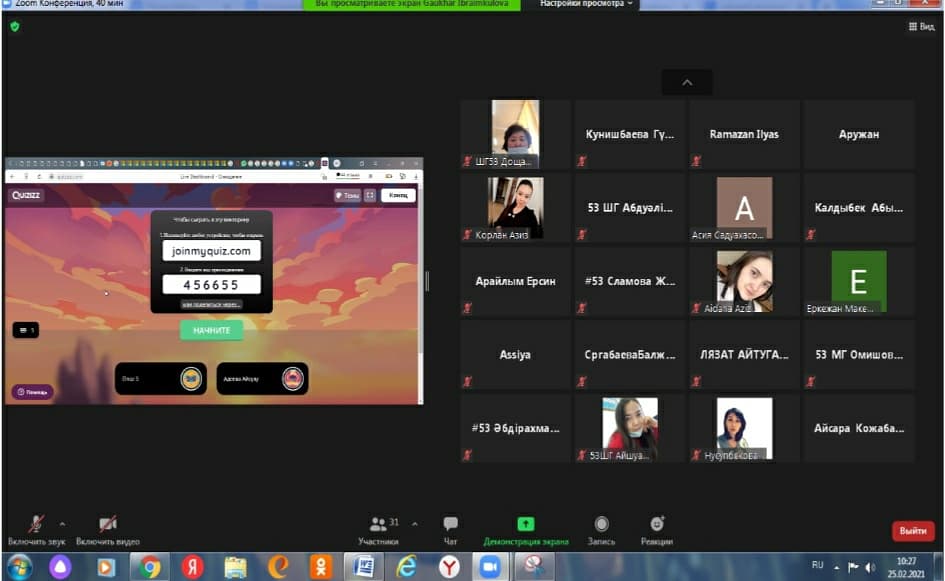Click the green encryption shield icon

point(14,26)
